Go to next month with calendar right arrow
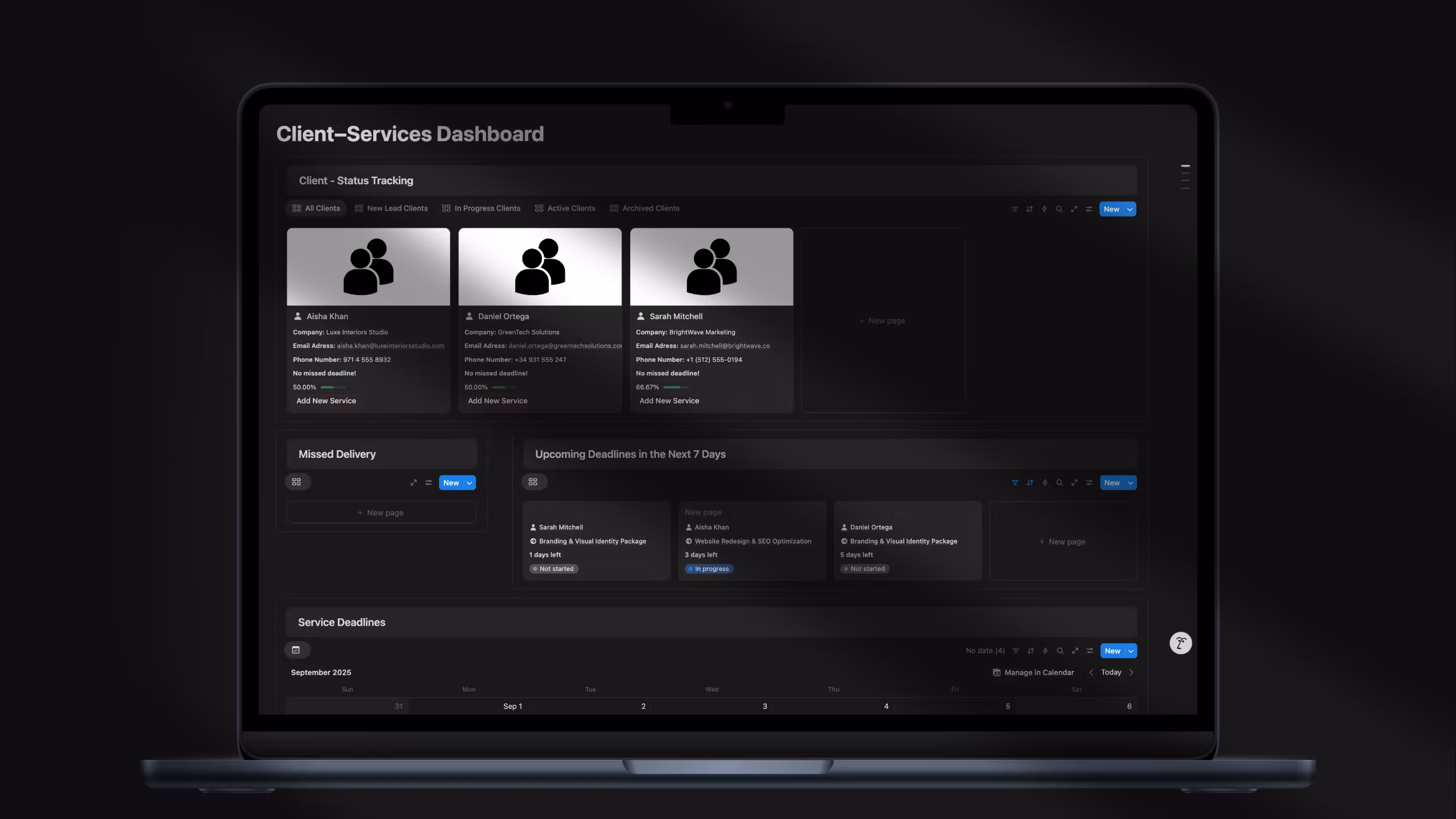This screenshot has height=819, width=1456. (x=1131, y=672)
